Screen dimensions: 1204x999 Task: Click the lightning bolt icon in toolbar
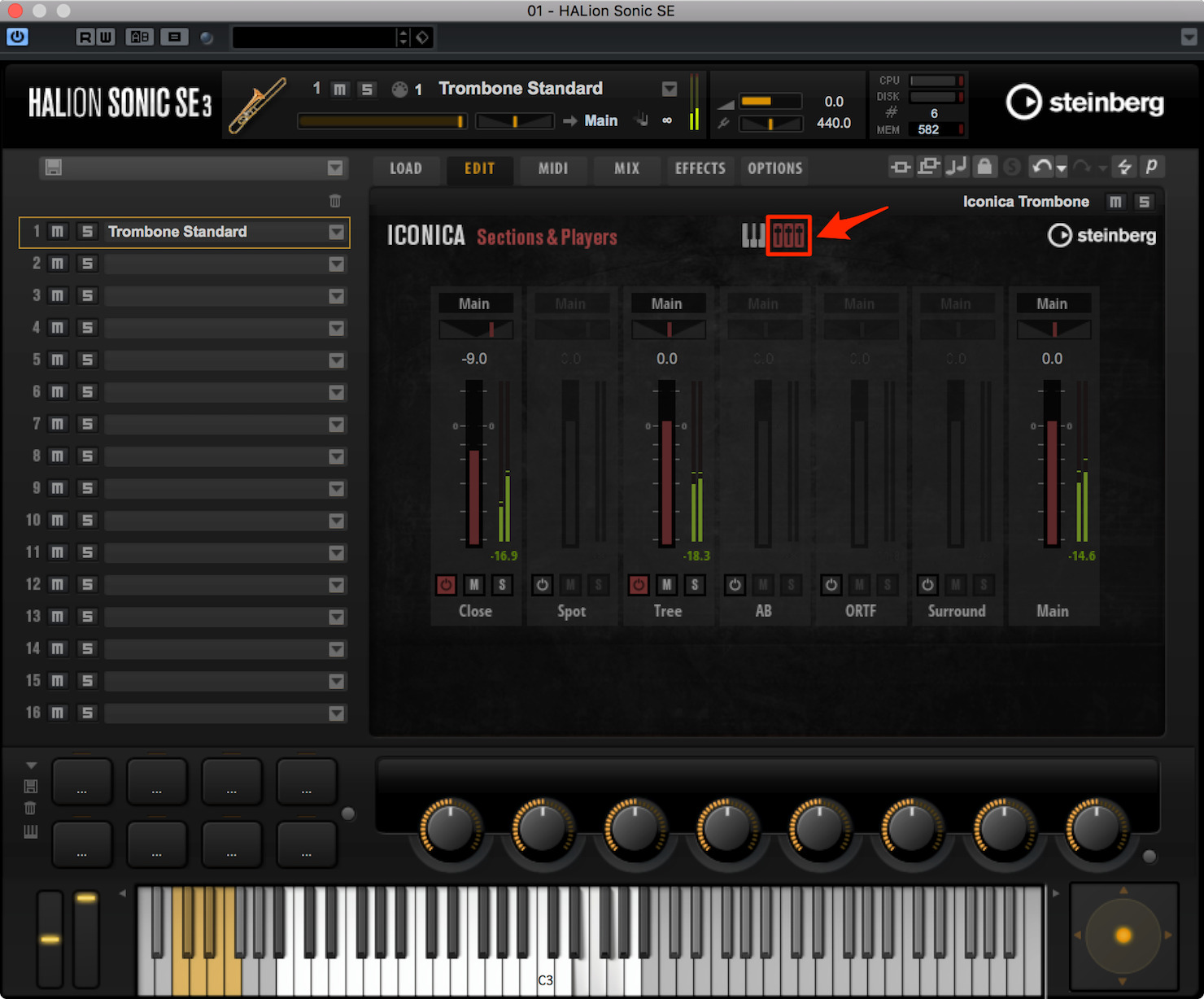[x=1124, y=167]
